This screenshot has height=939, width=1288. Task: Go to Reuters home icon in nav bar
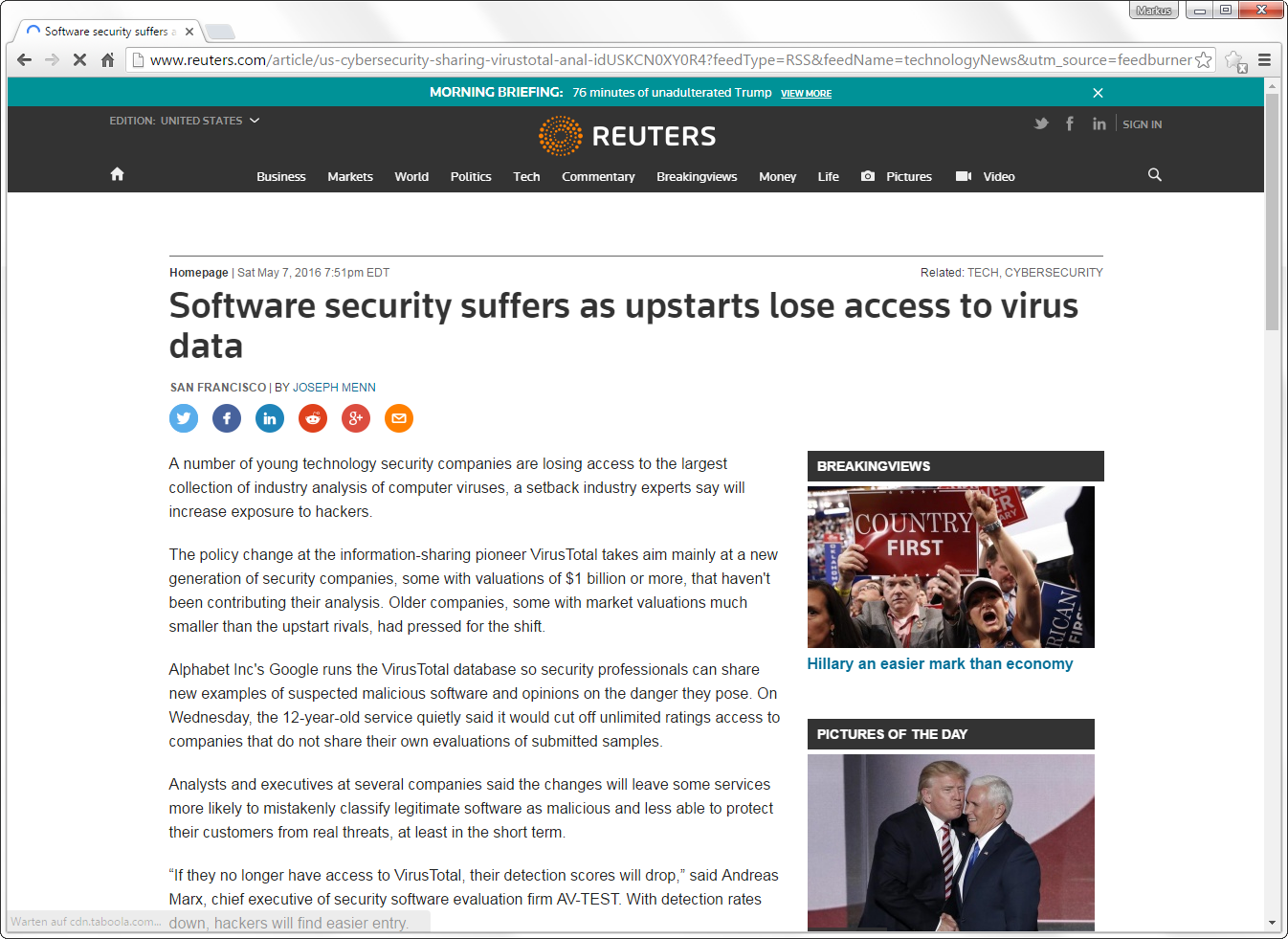(117, 174)
